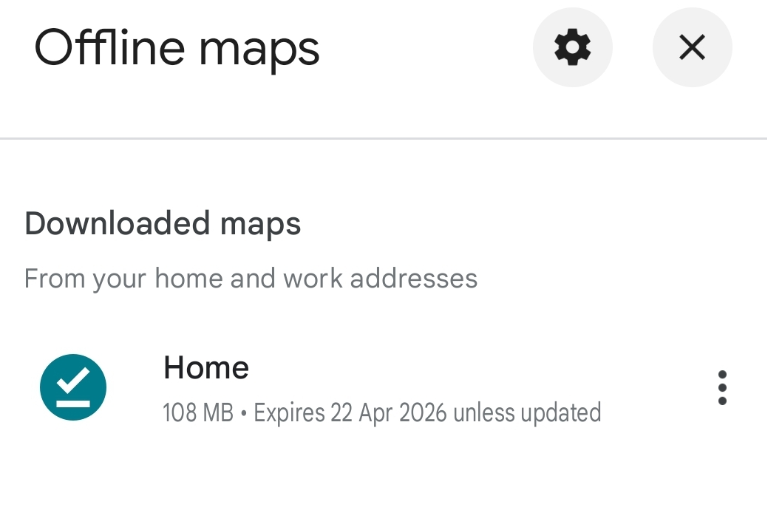The height and width of the screenshot is (529, 767).
Task: Click the word 'unless updated' in Home subtitle
Action: click(x=527, y=413)
